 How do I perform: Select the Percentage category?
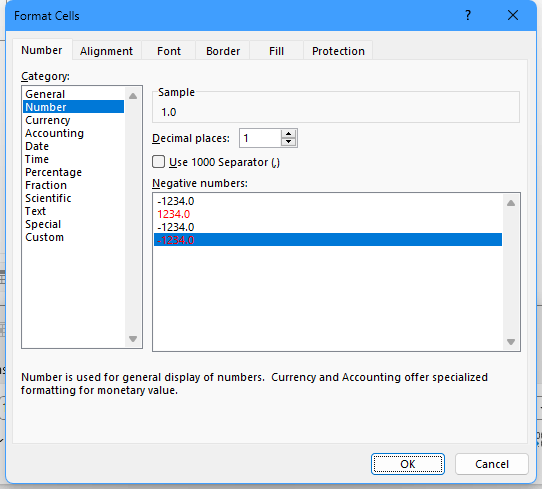pos(73,172)
